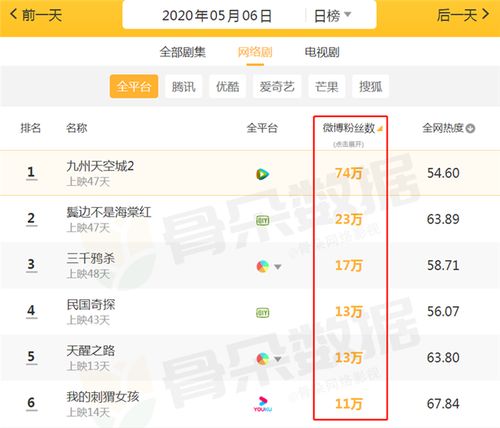Open 我的刺猬女孩 show entry
This screenshot has width=500, height=428.
pos(103,397)
